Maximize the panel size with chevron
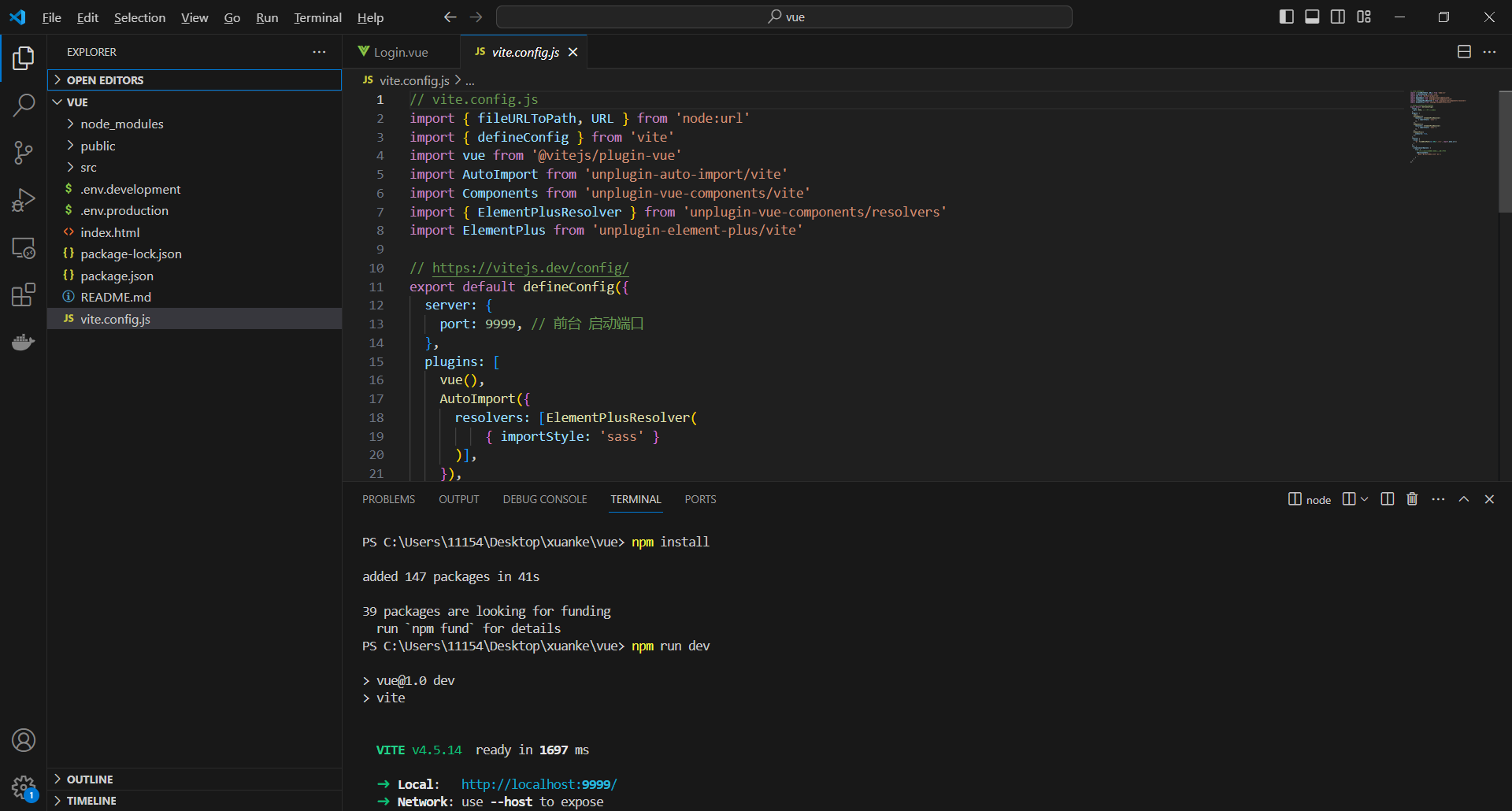1512x811 pixels. point(1464,499)
